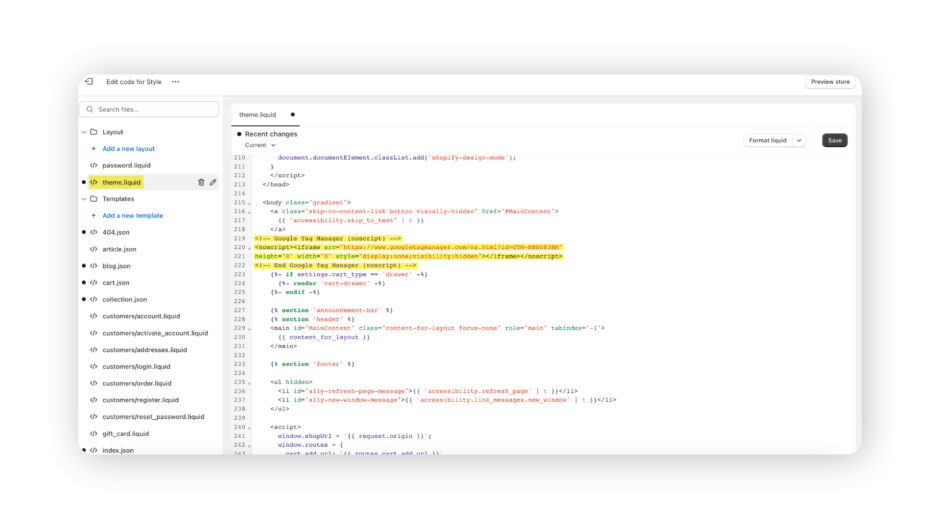The height and width of the screenshot is (529, 940).
Task: Click the Recent changes label
Action: point(271,134)
